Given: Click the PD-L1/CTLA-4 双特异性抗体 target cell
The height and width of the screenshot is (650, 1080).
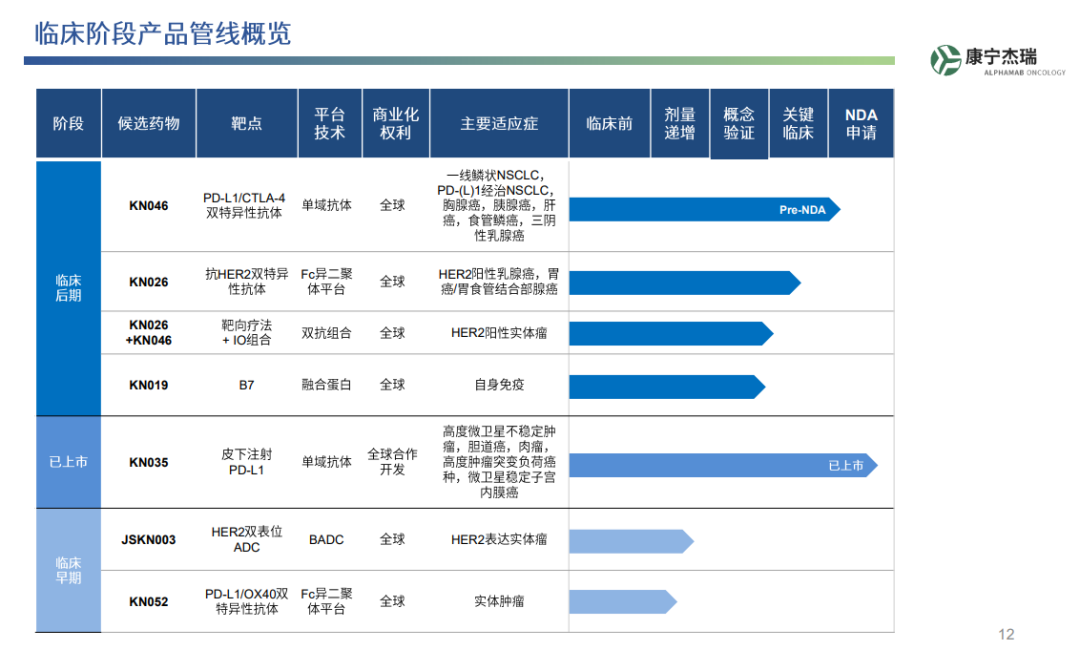Looking at the screenshot, I should [245, 205].
